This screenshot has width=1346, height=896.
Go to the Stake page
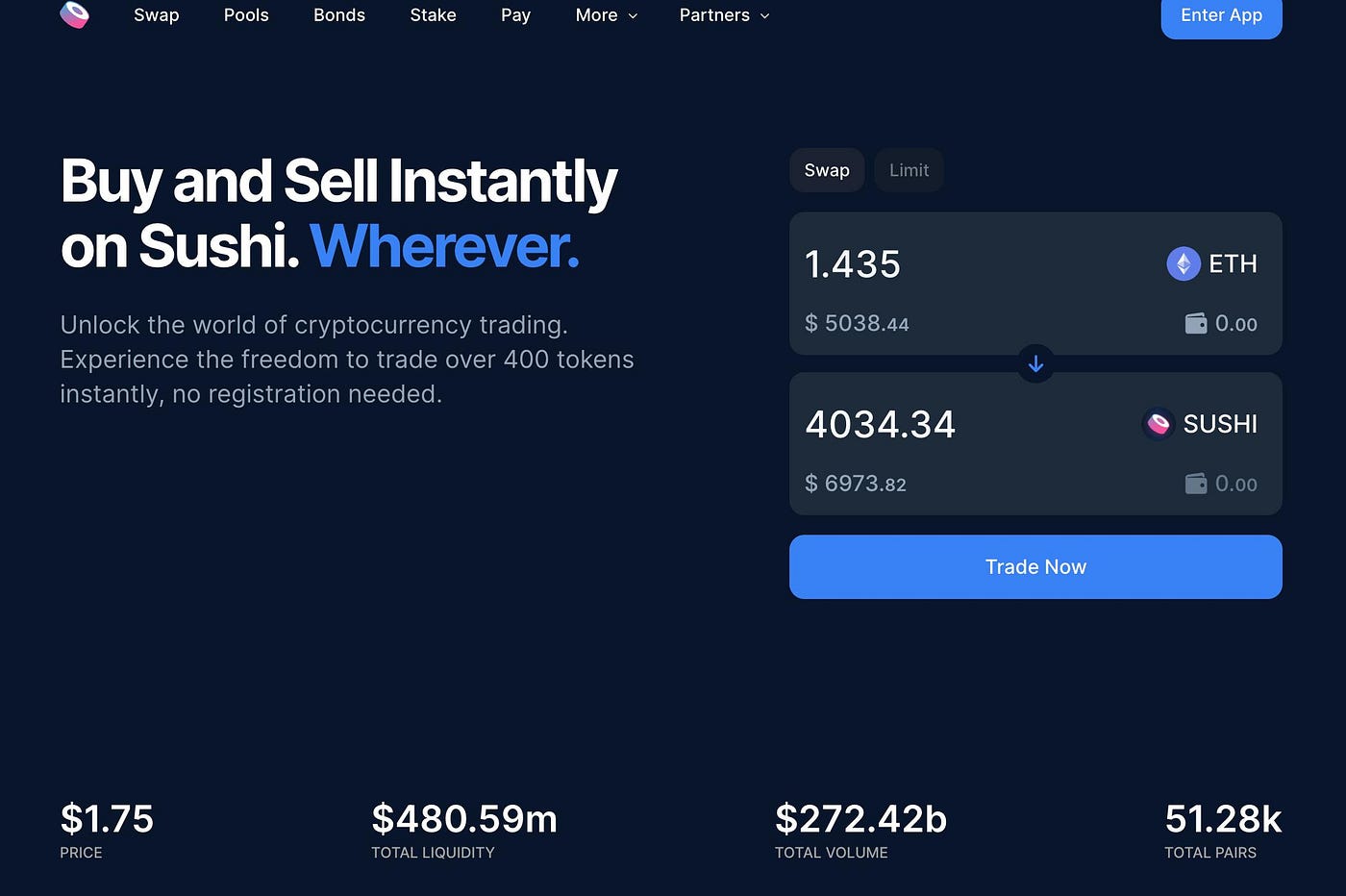pos(433,15)
